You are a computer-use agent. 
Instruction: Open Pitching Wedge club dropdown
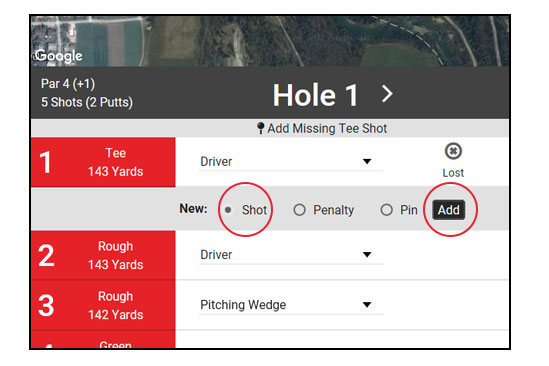291,305
